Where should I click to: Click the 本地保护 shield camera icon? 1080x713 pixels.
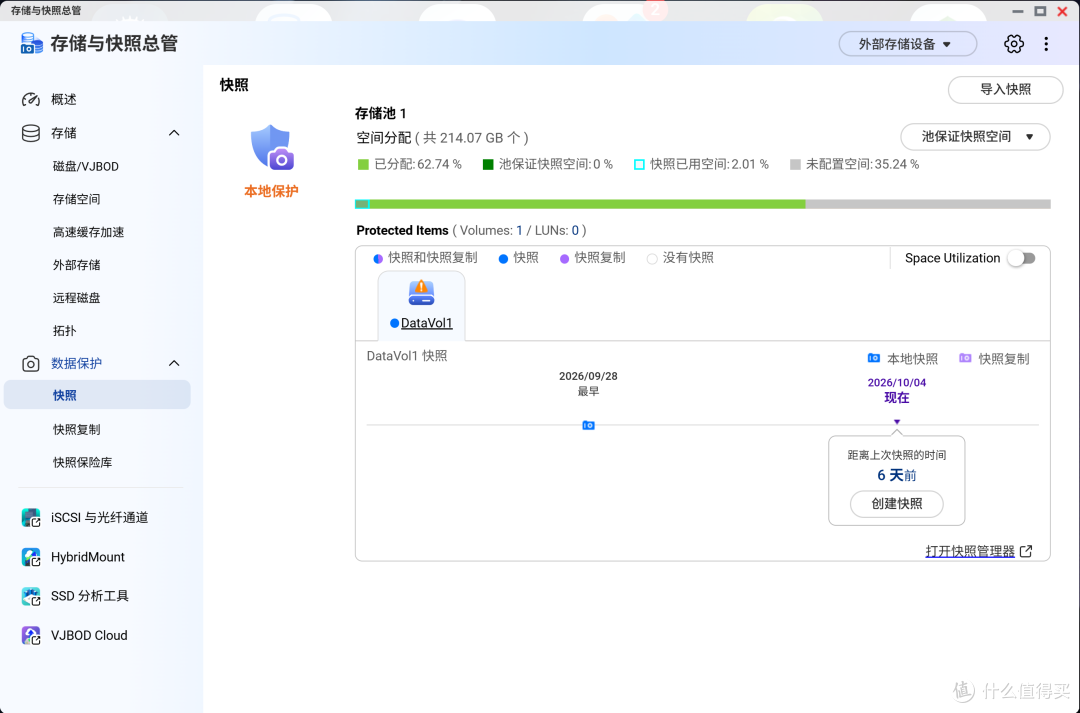(271, 147)
